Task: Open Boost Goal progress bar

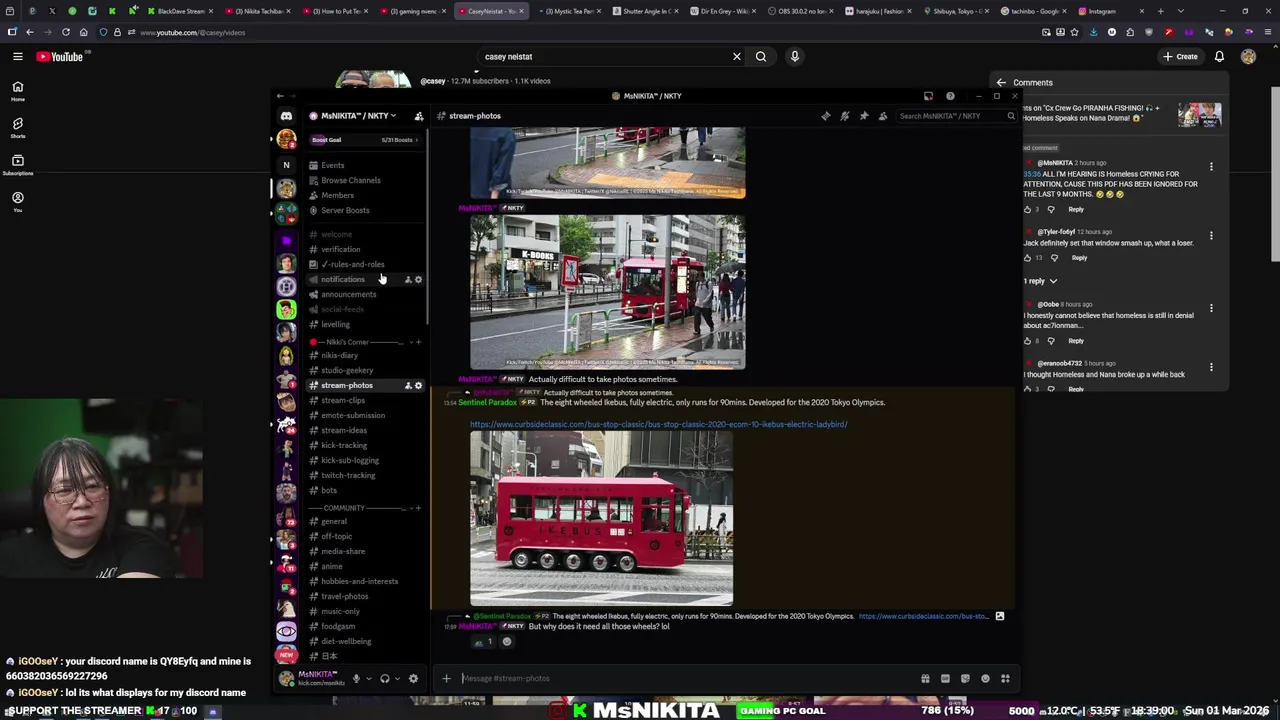Action: pyautogui.click(x=364, y=140)
